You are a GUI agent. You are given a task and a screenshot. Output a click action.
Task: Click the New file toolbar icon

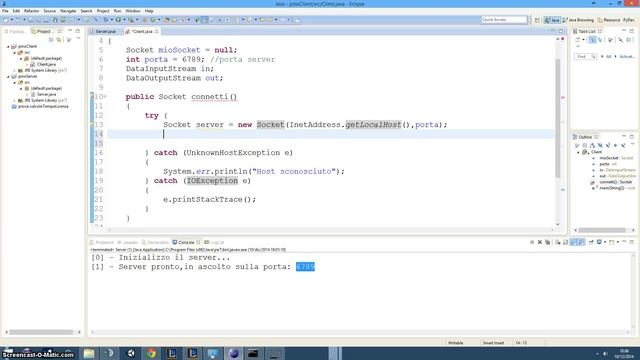[6, 20]
